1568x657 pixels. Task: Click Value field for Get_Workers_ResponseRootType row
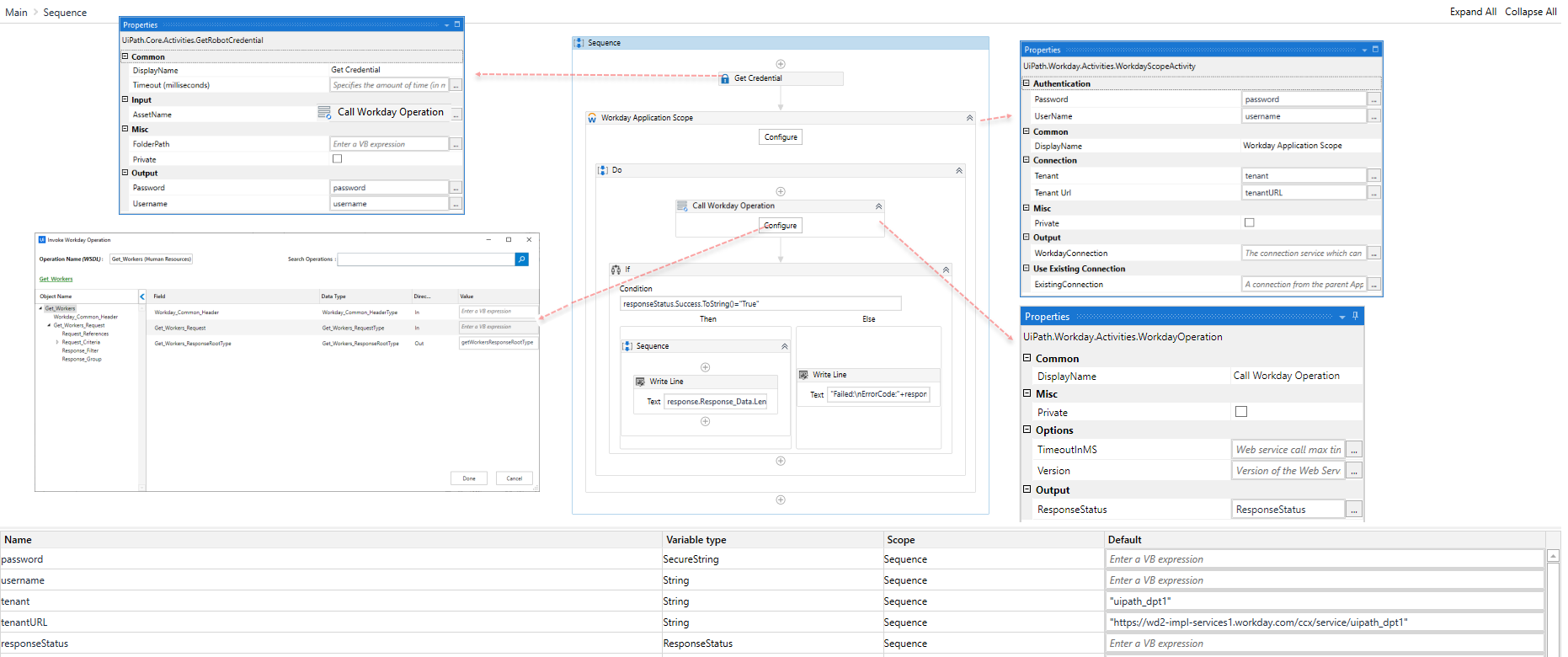pos(498,343)
